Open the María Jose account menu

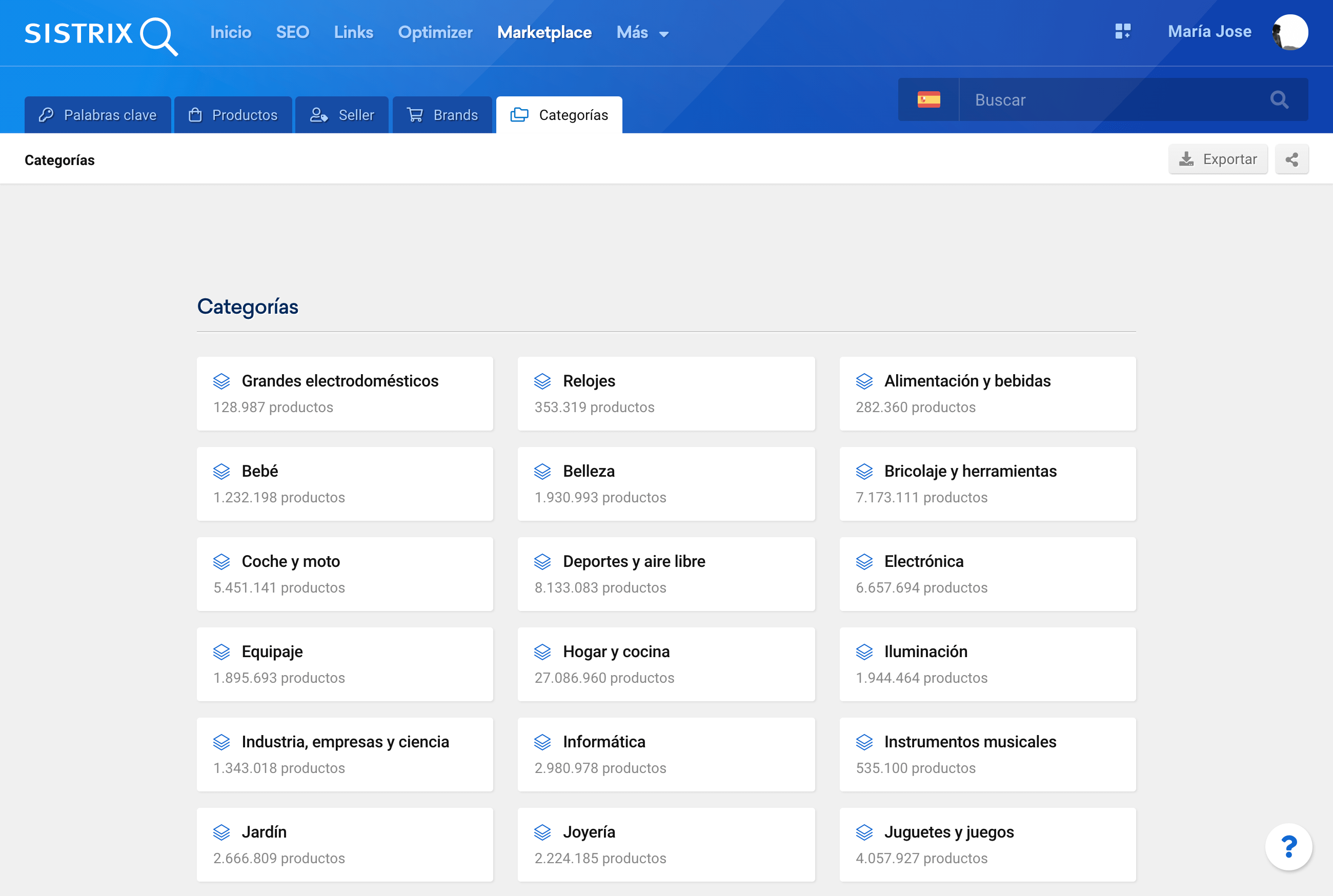(1209, 31)
